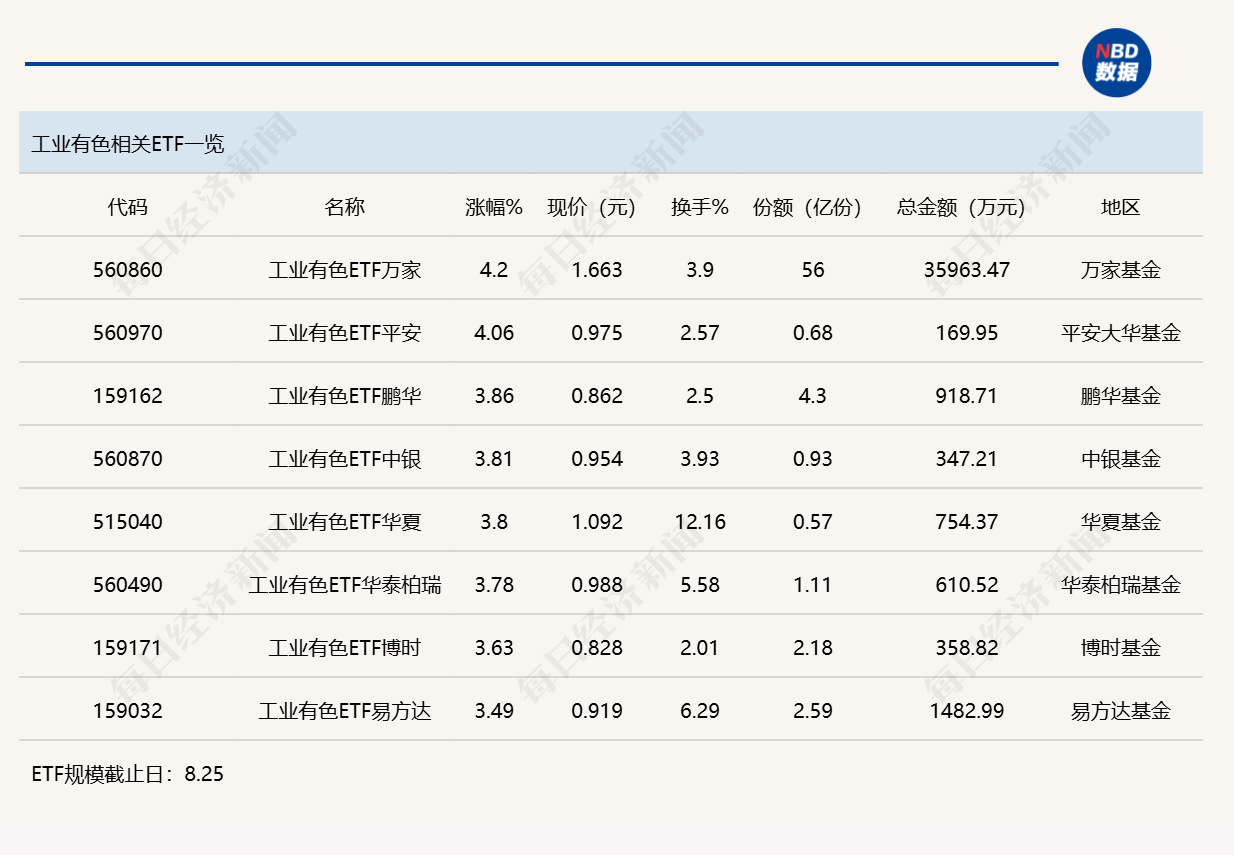This screenshot has width=1234, height=855.
Task: Click the price value 0.862
Action: [597, 396]
